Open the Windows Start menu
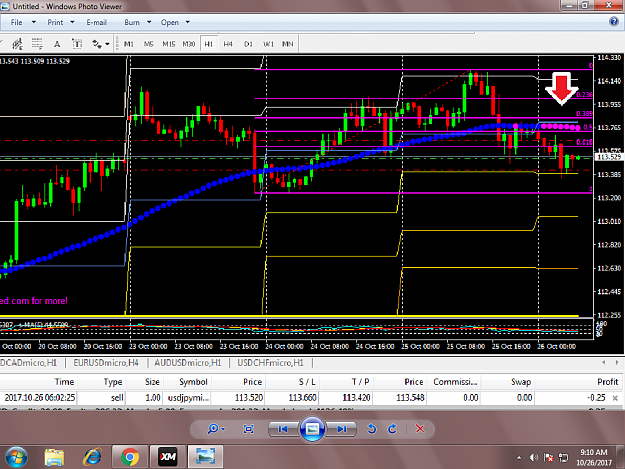 [x=16, y=457]
